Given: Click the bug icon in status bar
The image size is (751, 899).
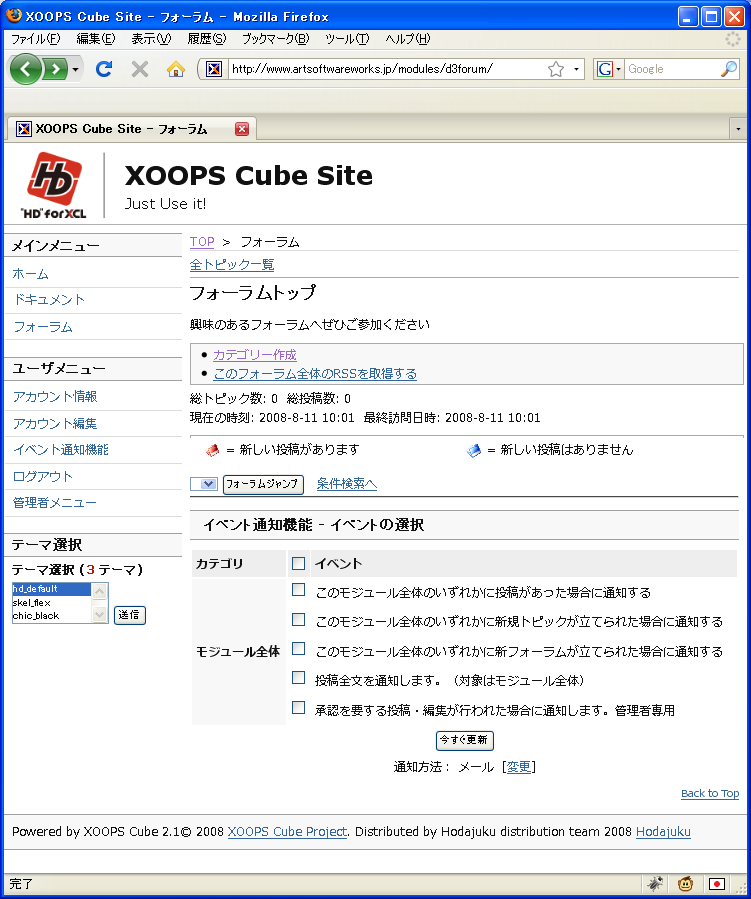Looking at the screenshot, I should pos(655,883).
